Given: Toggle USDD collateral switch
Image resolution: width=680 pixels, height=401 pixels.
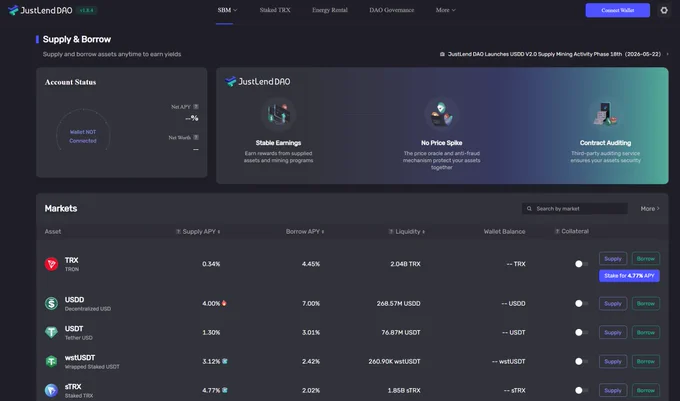Looking at the screenshot, I should [x=581, y=303].
